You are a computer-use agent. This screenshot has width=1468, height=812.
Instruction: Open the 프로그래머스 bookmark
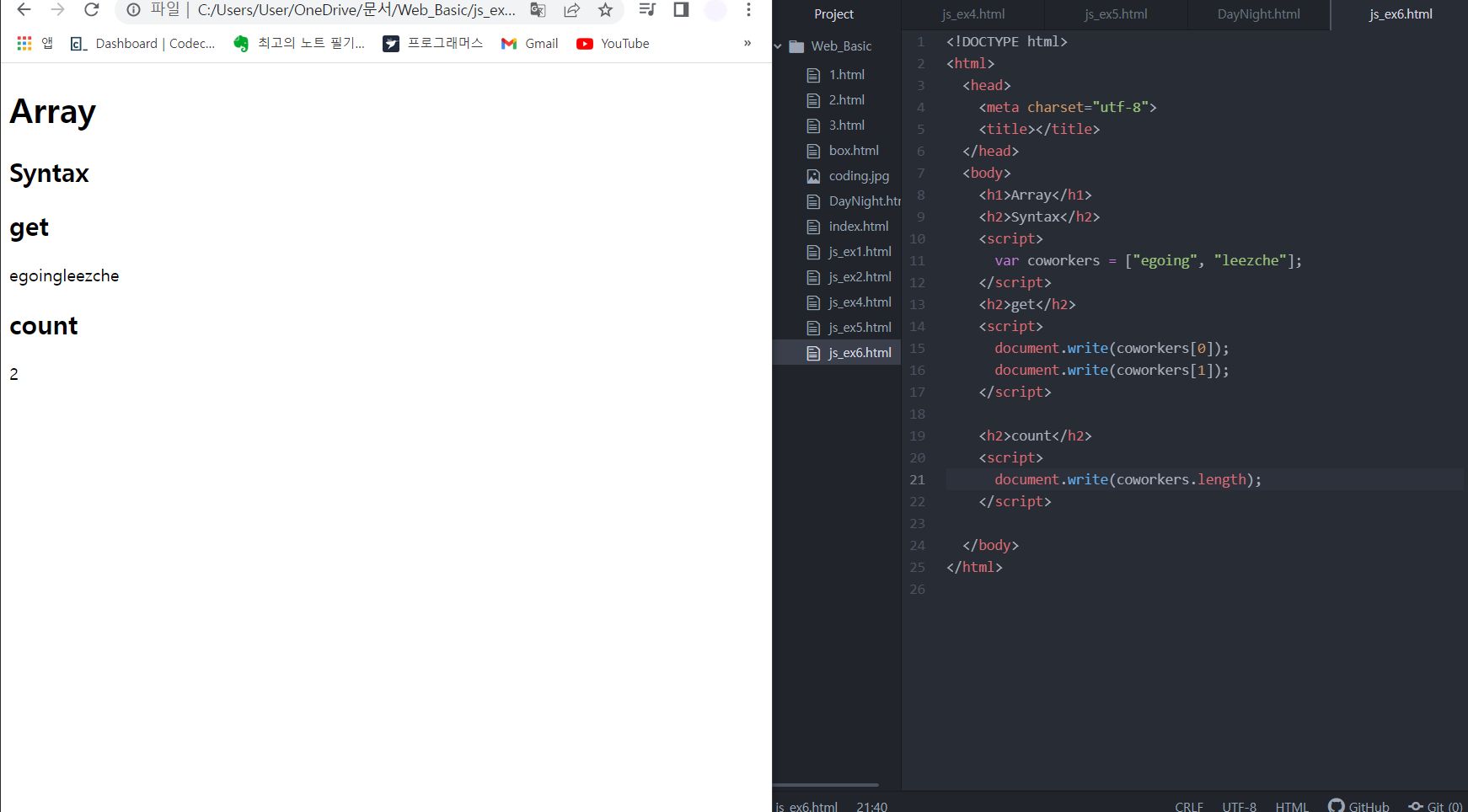coord(433,43)
